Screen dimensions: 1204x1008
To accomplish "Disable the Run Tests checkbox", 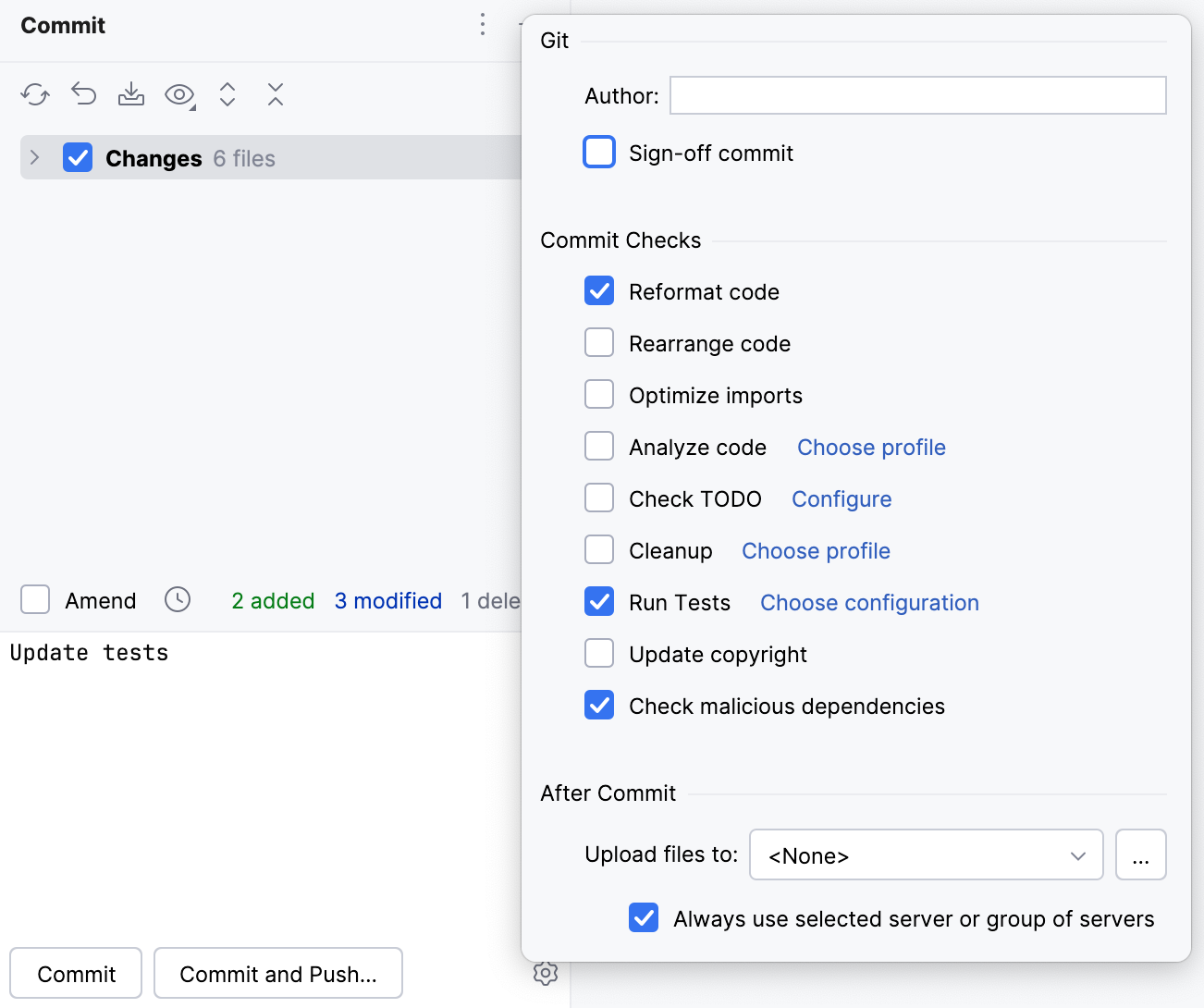I will pyautogui.click(x=599, y=602).
